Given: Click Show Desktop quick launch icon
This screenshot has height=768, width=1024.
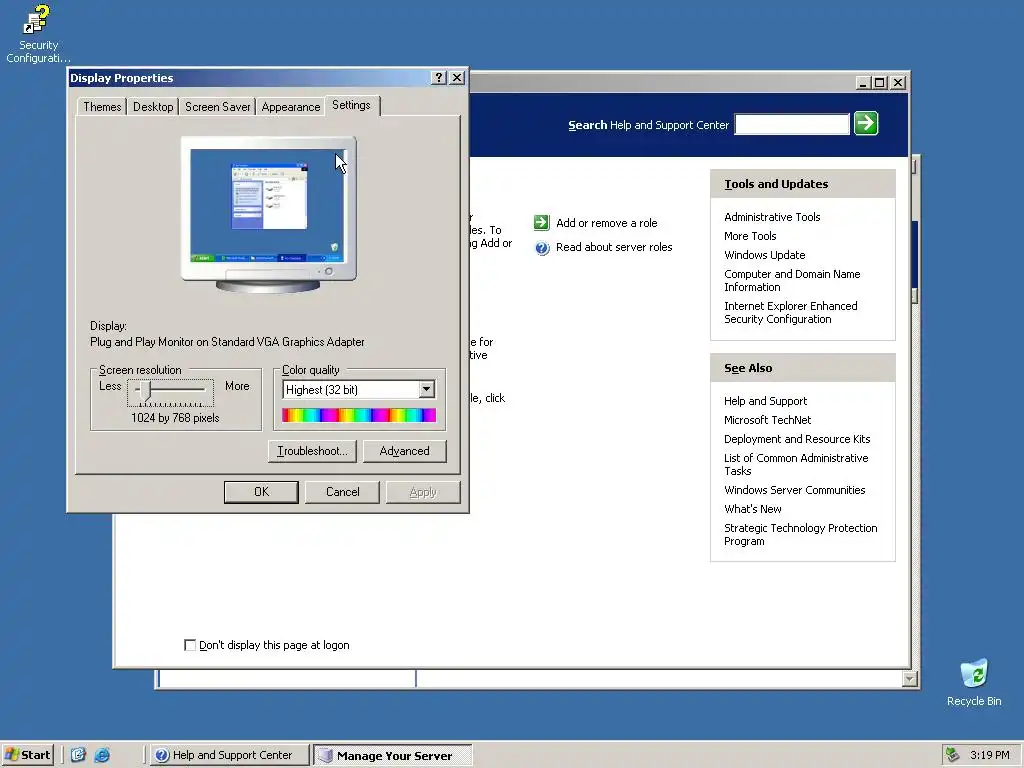Looking at the screenshot, I should [78, 755].
